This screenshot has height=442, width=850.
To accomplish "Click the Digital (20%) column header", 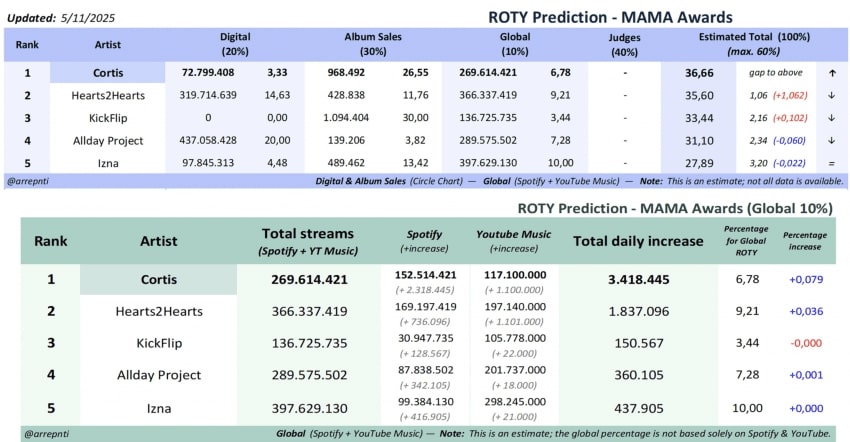I will pos(236,44).
